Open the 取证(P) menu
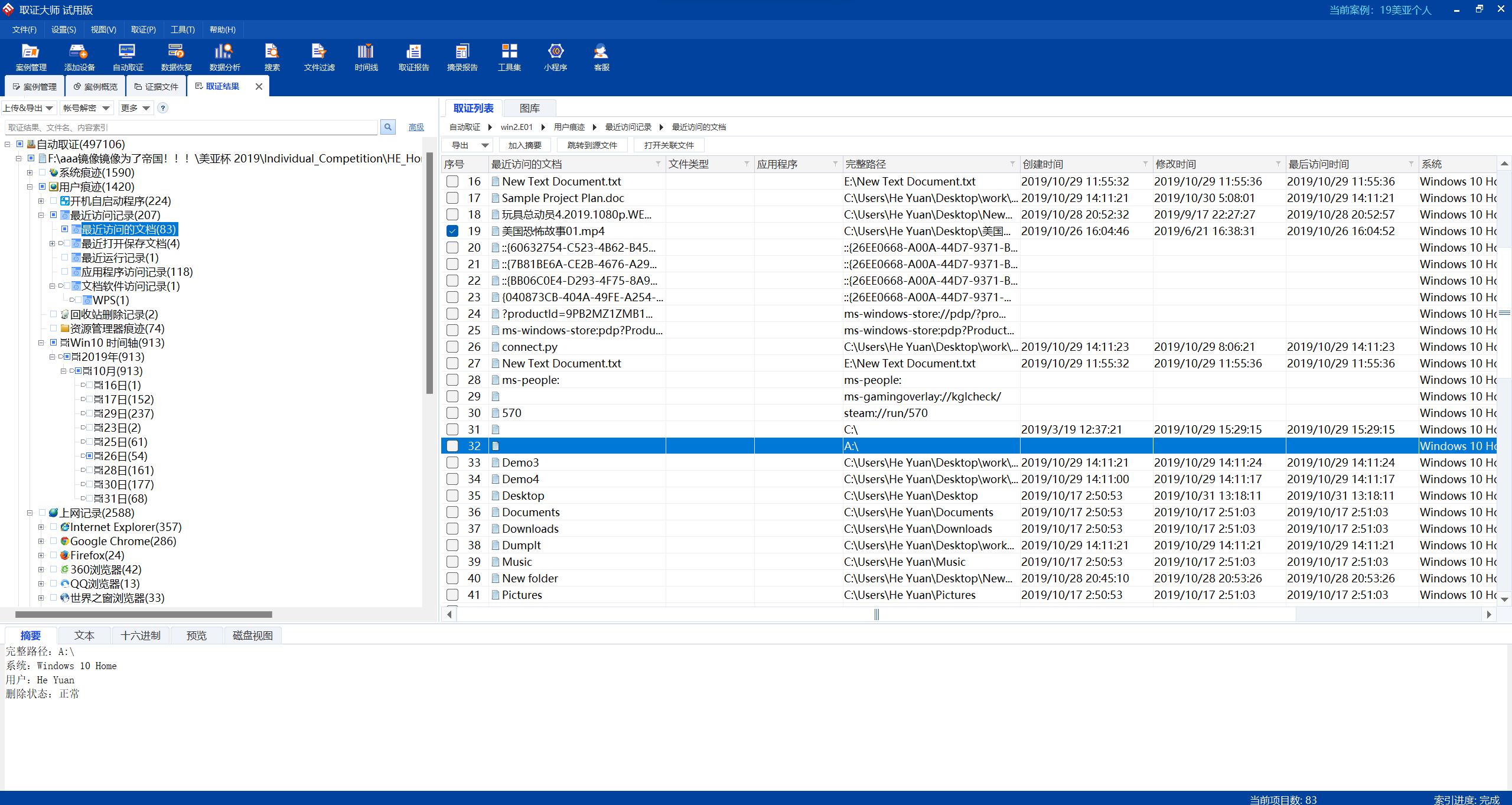Screen dimensions: 1512x805 (143, 30)
